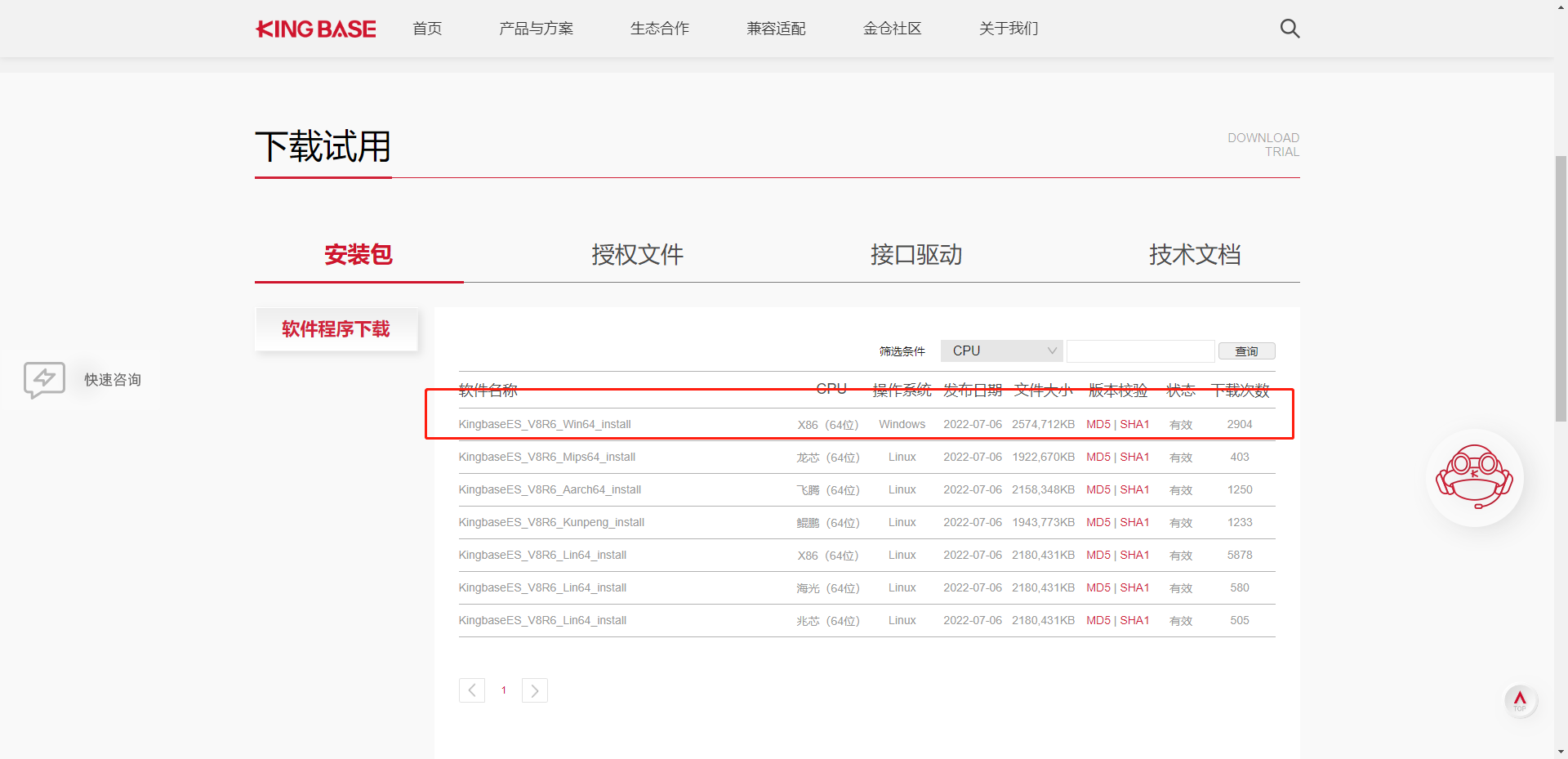
Task: Open MD5 checksum for Kunpeng row
Action: point(1098,522)
